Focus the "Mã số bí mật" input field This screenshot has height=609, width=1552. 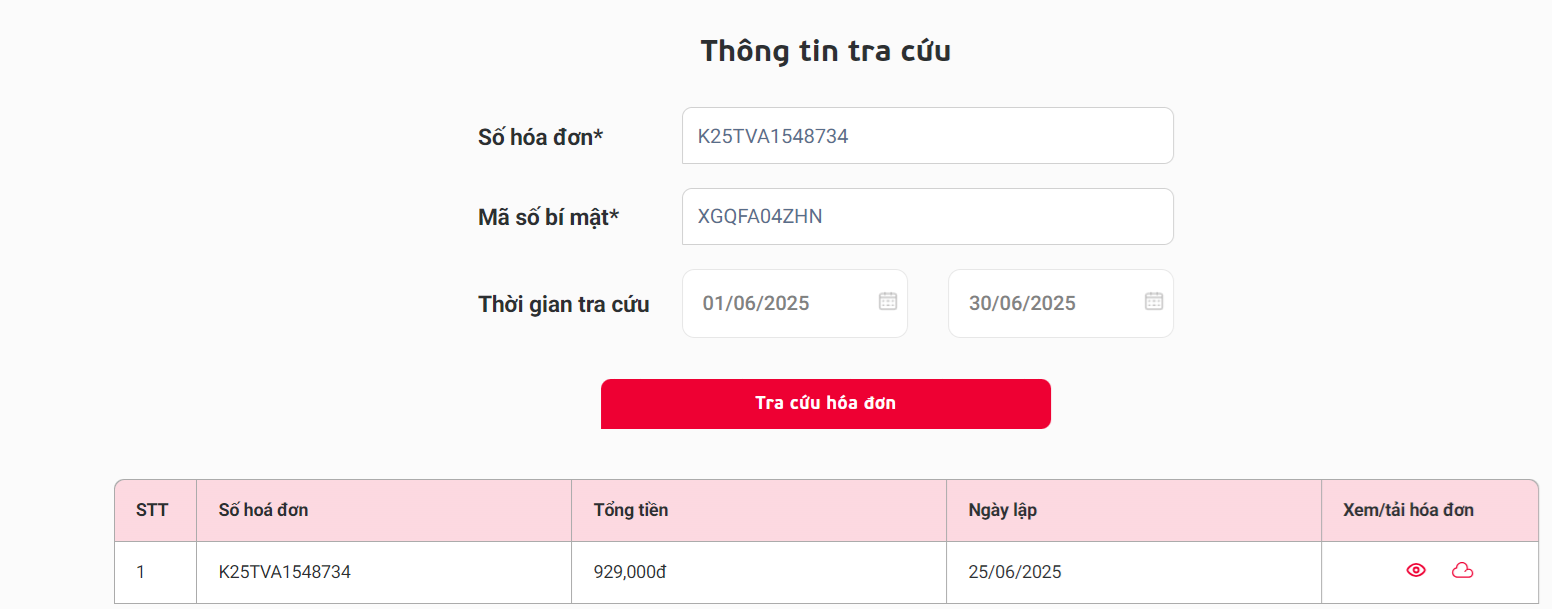[x=927, y=216]
